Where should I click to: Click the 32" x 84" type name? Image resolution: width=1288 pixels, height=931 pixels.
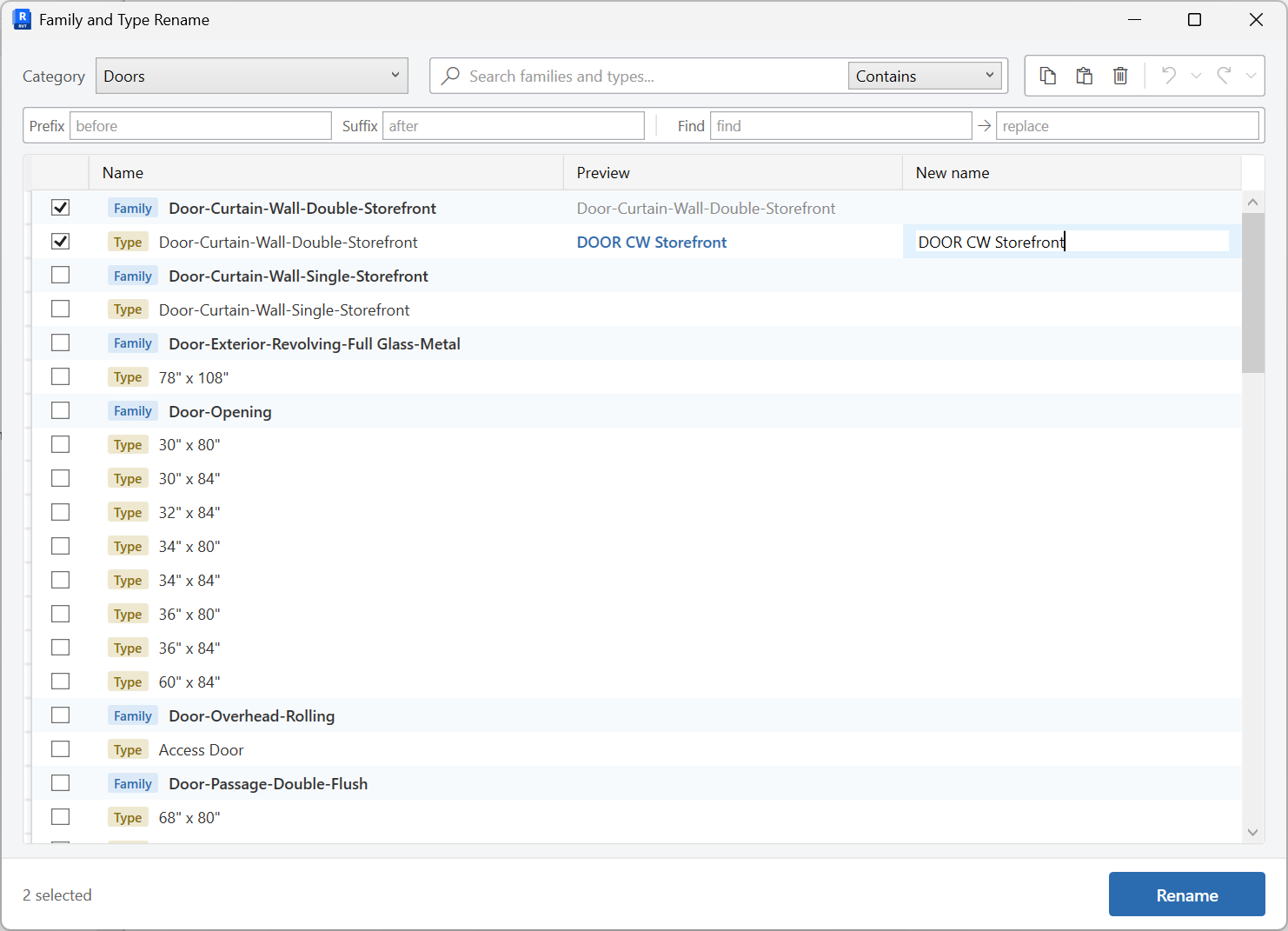click(x=189, y=513)
